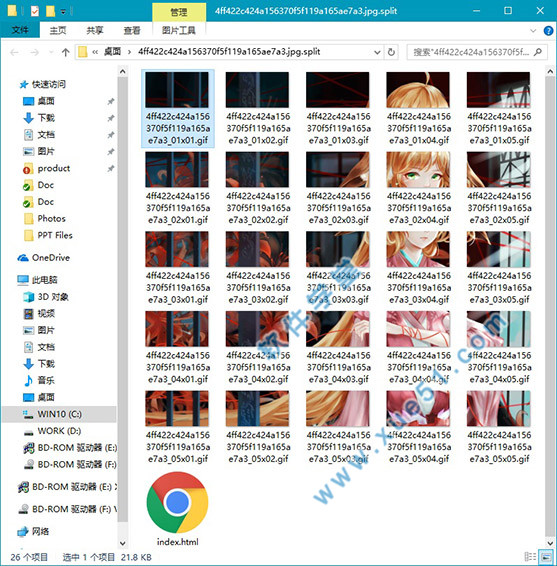This screenshot has width=557, height=566.
Task: Switch to details view in status bar
Action: pos(530,557)
